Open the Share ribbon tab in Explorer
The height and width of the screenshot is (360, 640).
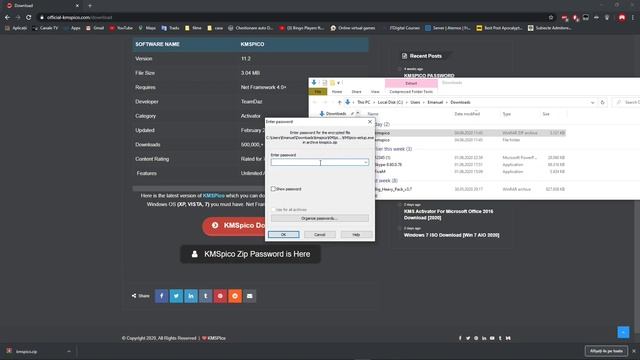pyautogui.click(x=356, y=92)
